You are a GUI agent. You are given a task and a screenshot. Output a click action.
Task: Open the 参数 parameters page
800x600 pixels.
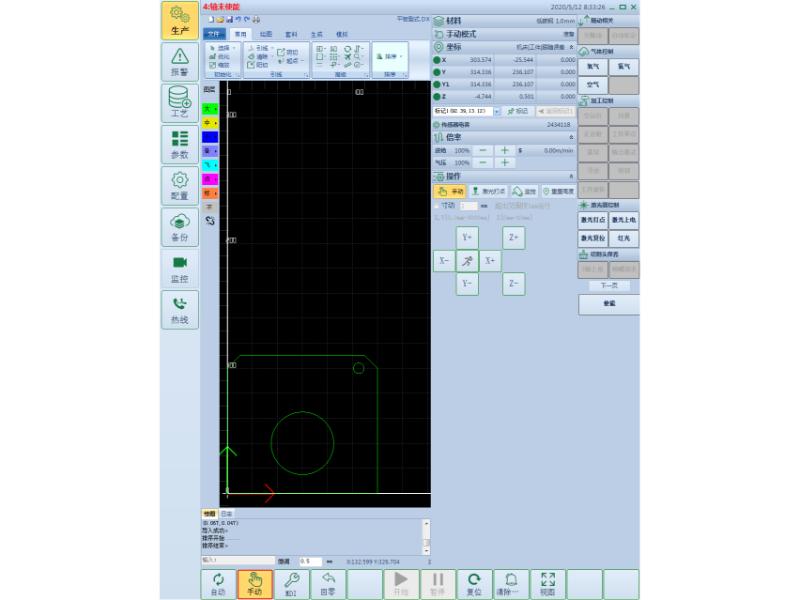179,145
